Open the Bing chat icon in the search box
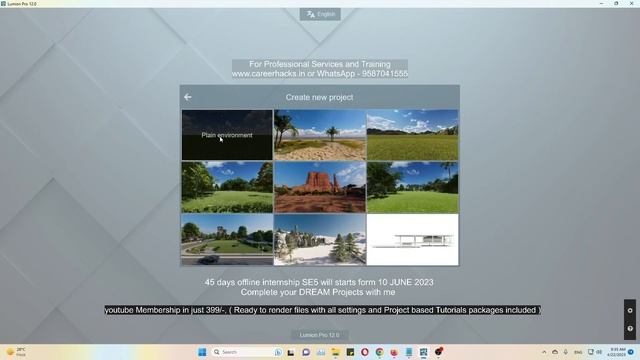640x360 pixels. [x=278, y=352]
